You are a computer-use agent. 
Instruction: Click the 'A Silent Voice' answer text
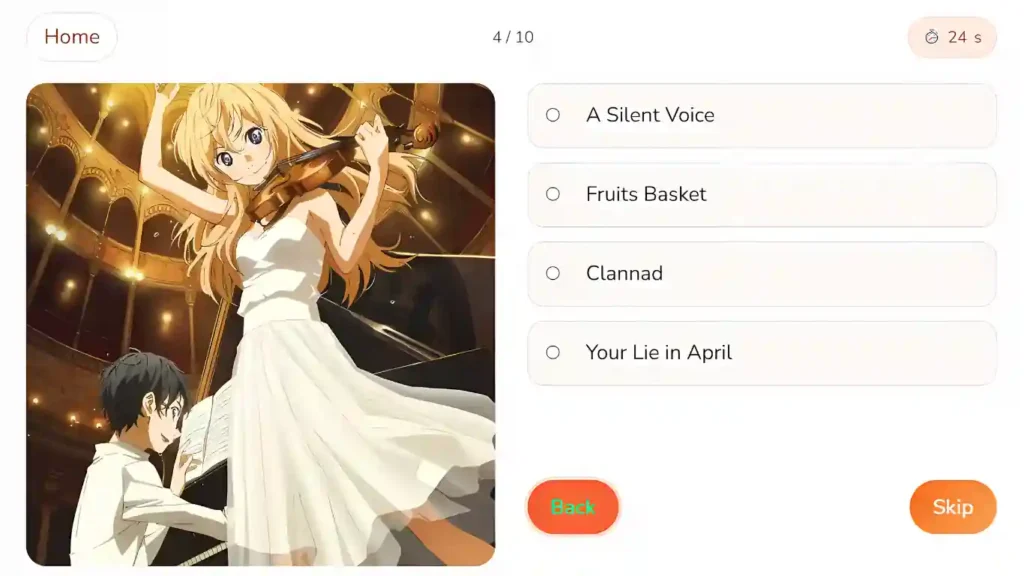point(650,115)
